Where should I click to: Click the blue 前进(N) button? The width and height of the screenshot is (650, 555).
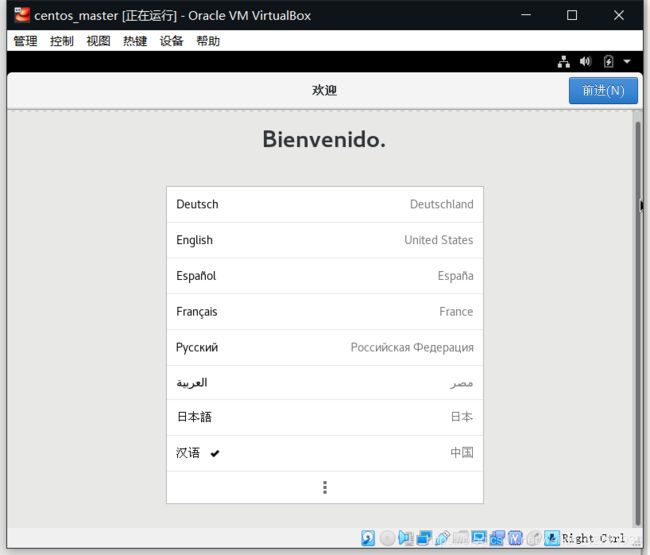click(x=603, y=90)
